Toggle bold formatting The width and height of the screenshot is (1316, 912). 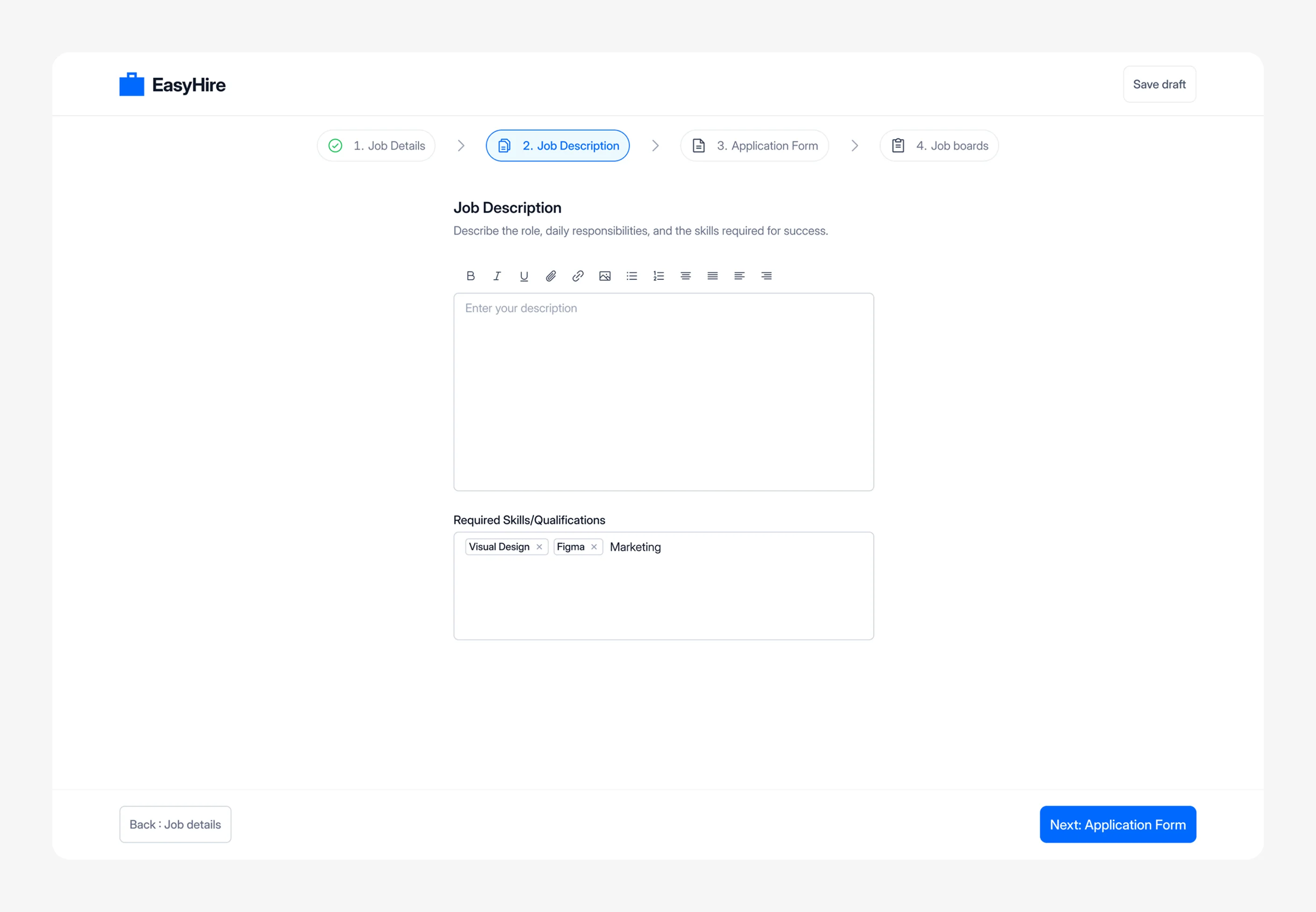pos(470,276)
